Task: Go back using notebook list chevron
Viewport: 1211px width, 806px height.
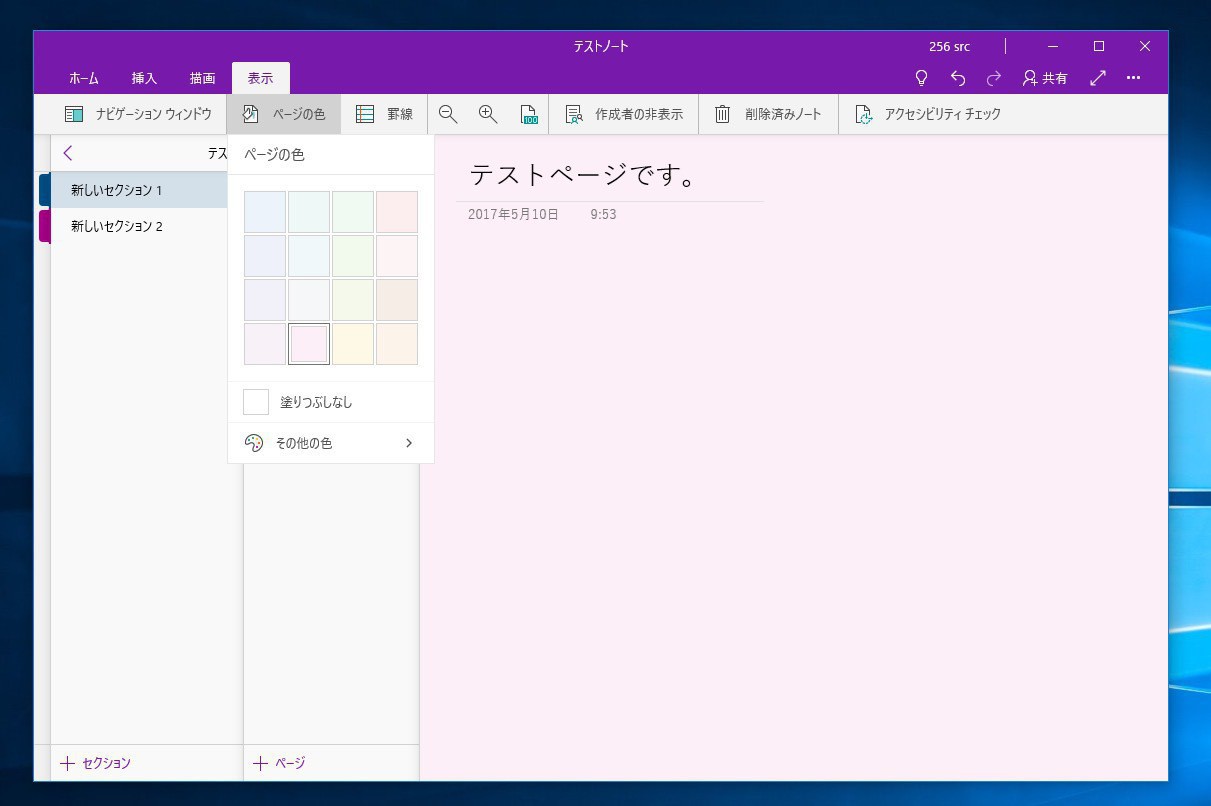Action: coord(68,153)
